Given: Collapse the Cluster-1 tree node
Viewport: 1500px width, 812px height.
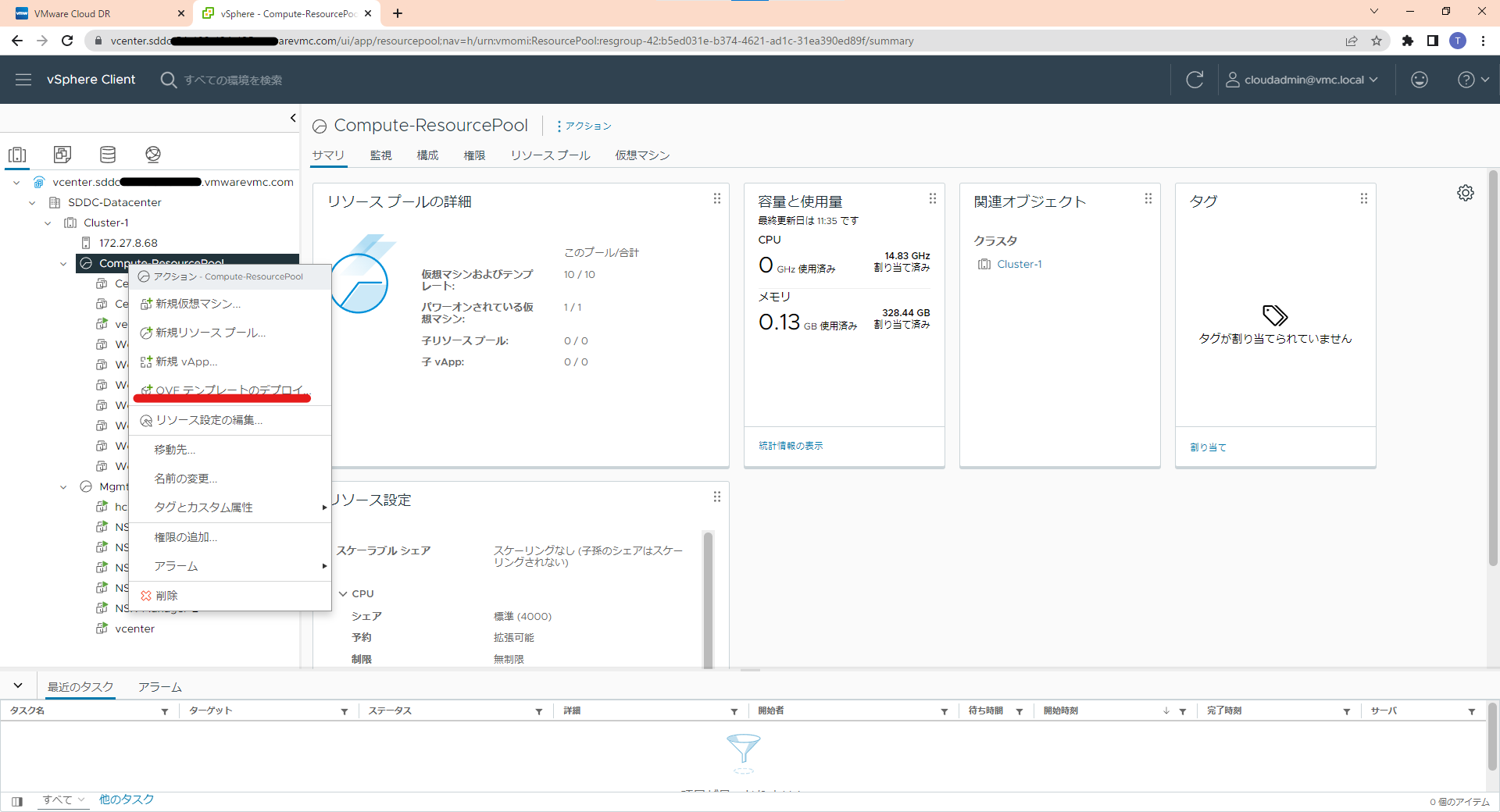Looking at the screenshot, I should tap(48, 223).
